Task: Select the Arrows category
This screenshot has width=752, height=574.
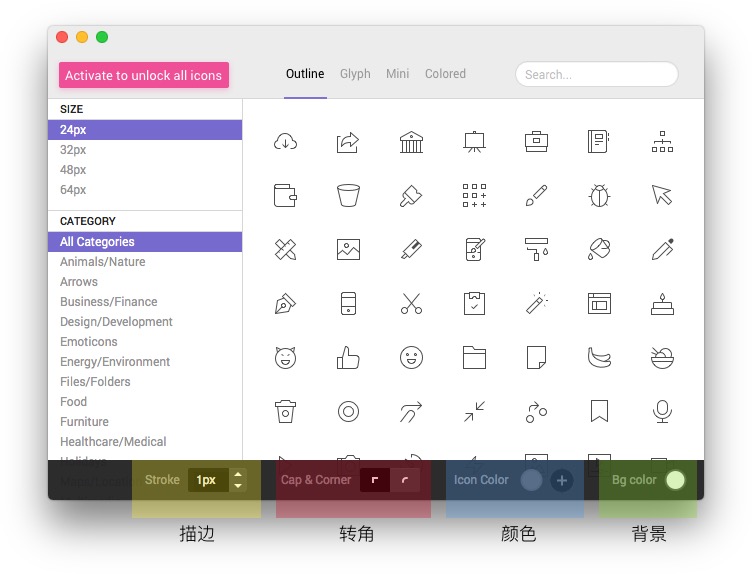Action: 145,282
